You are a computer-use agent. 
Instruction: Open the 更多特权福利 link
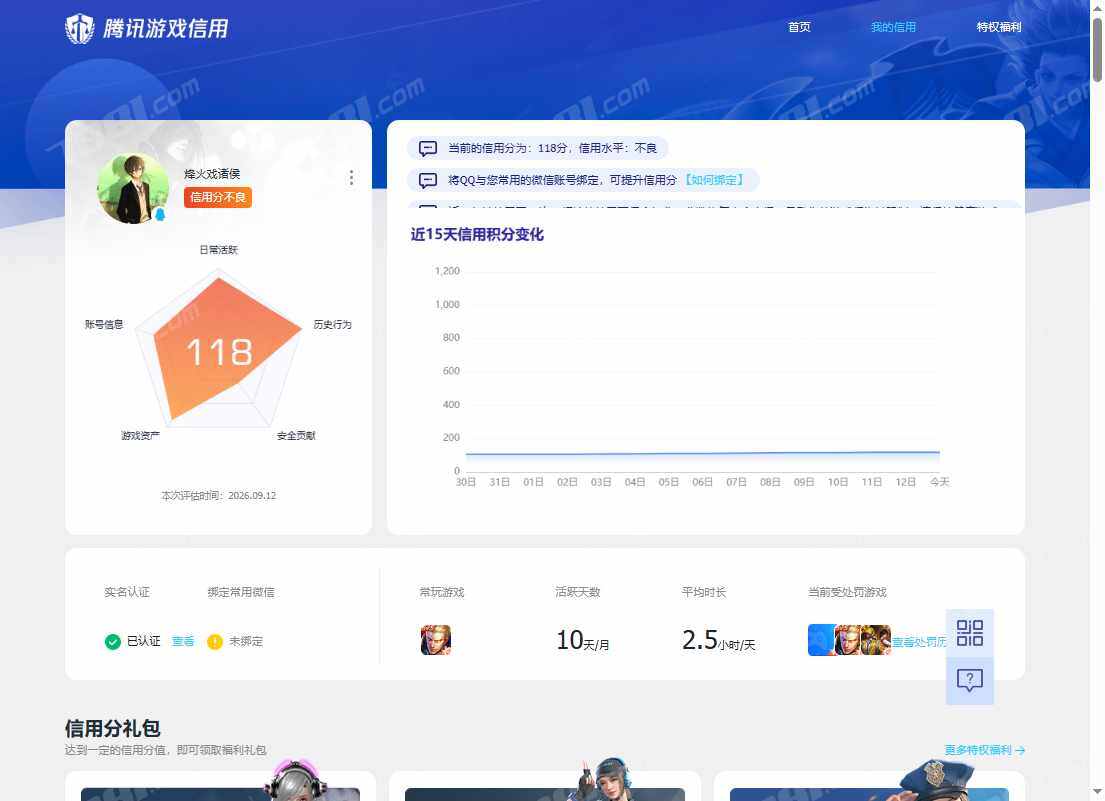click(984, 750)
